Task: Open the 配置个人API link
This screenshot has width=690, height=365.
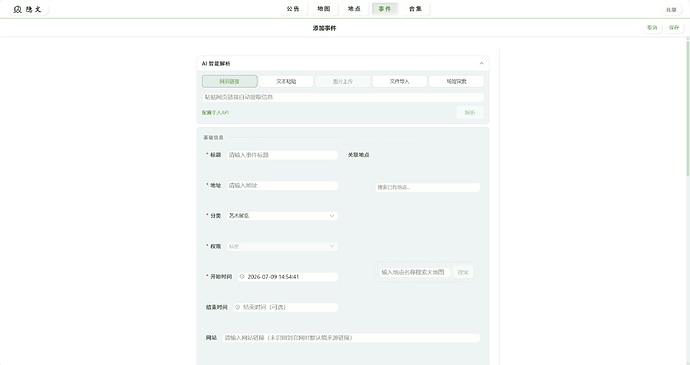Action: tap(215, 113)
